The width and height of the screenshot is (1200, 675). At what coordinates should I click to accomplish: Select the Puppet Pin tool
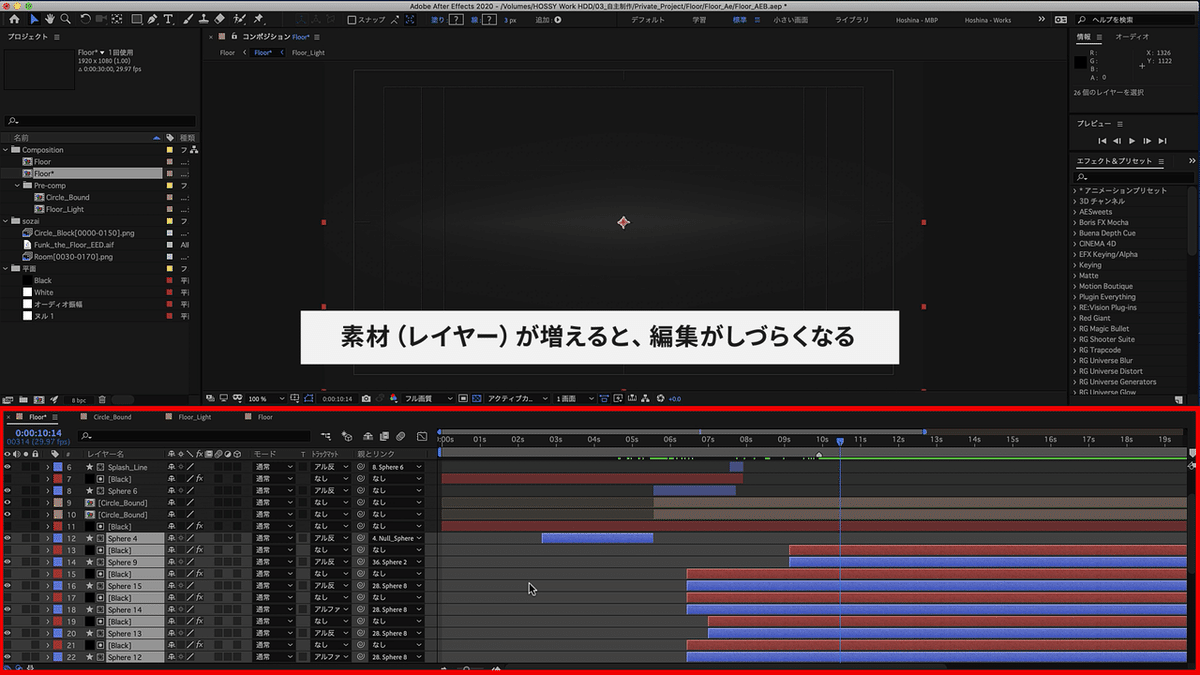259,19
